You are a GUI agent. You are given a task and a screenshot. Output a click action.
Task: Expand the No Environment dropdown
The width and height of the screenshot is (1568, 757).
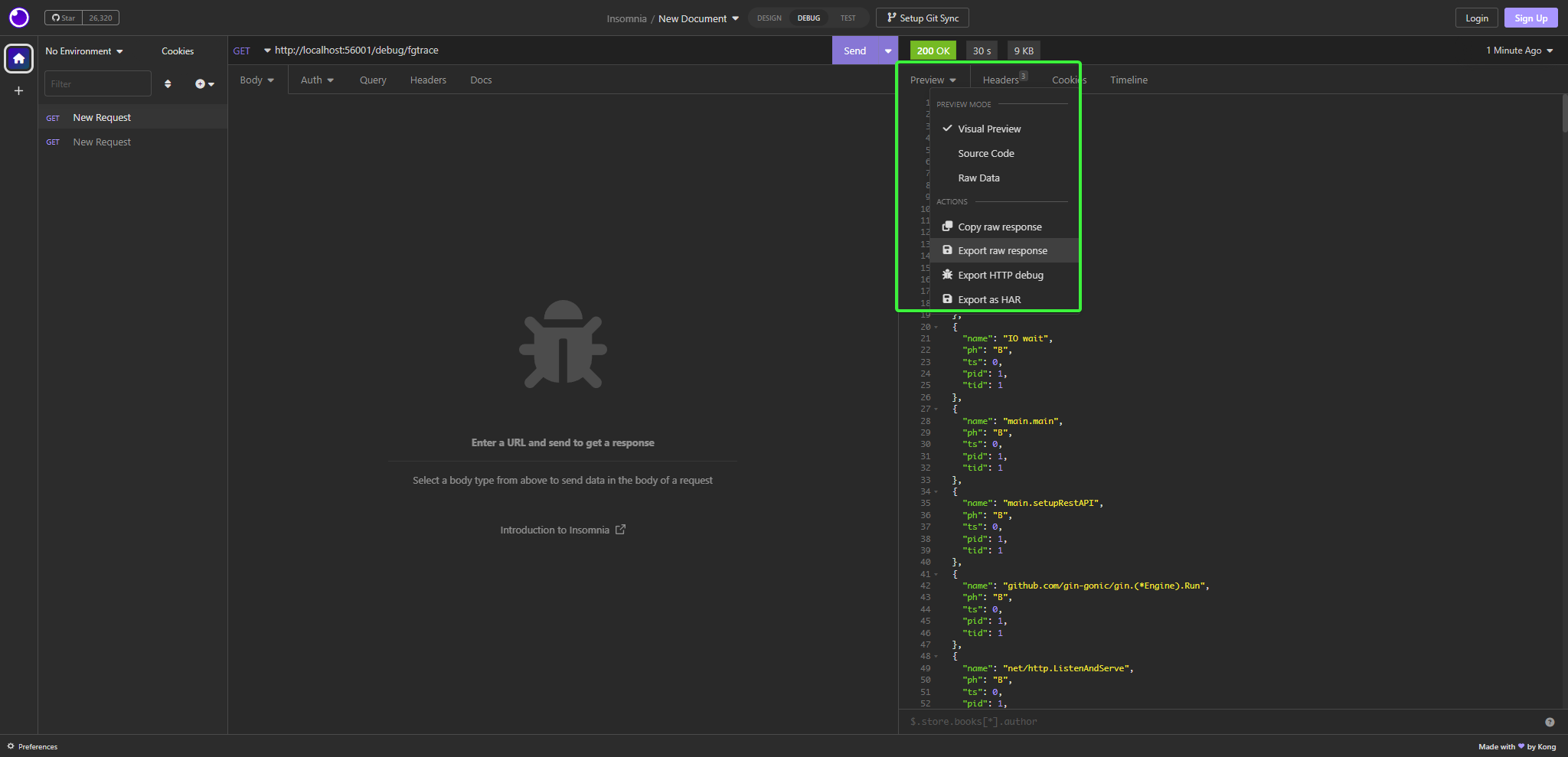(x=84, y=51)
